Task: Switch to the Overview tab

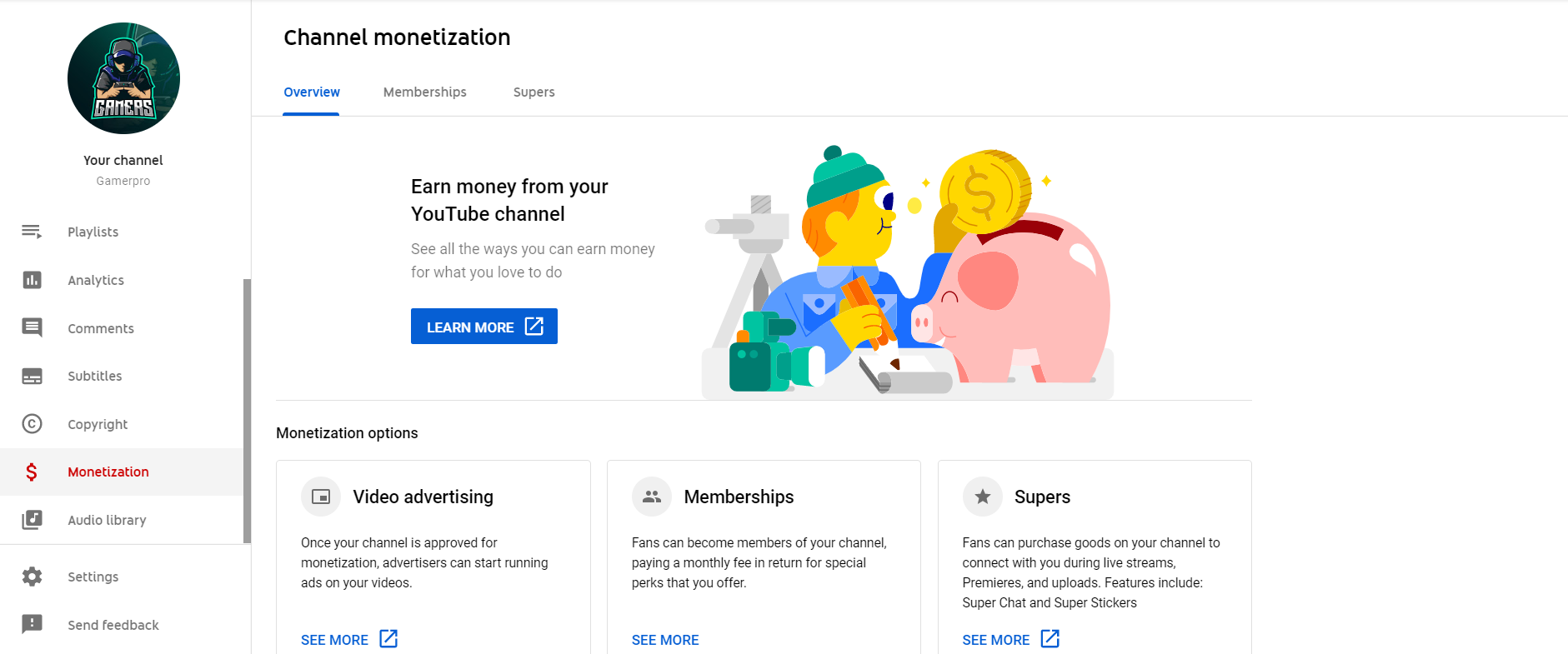Action: 312,92
